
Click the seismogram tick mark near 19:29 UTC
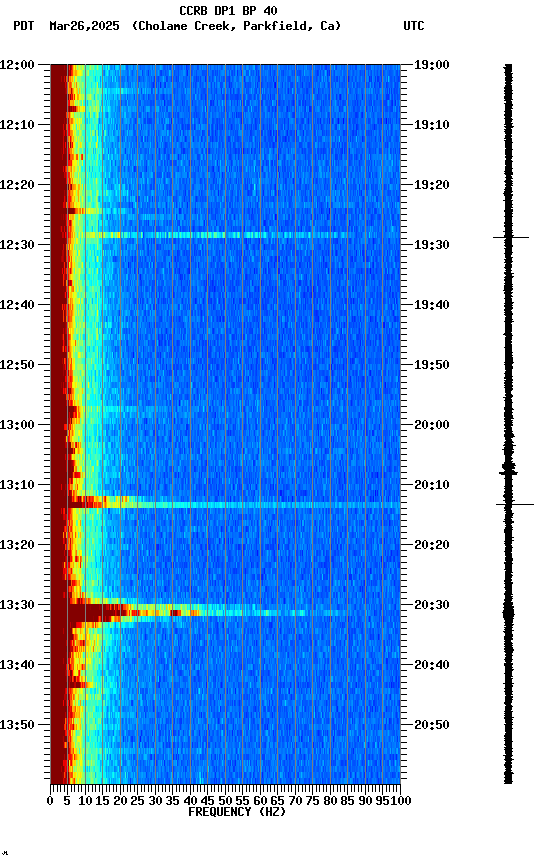coord(511,237)
